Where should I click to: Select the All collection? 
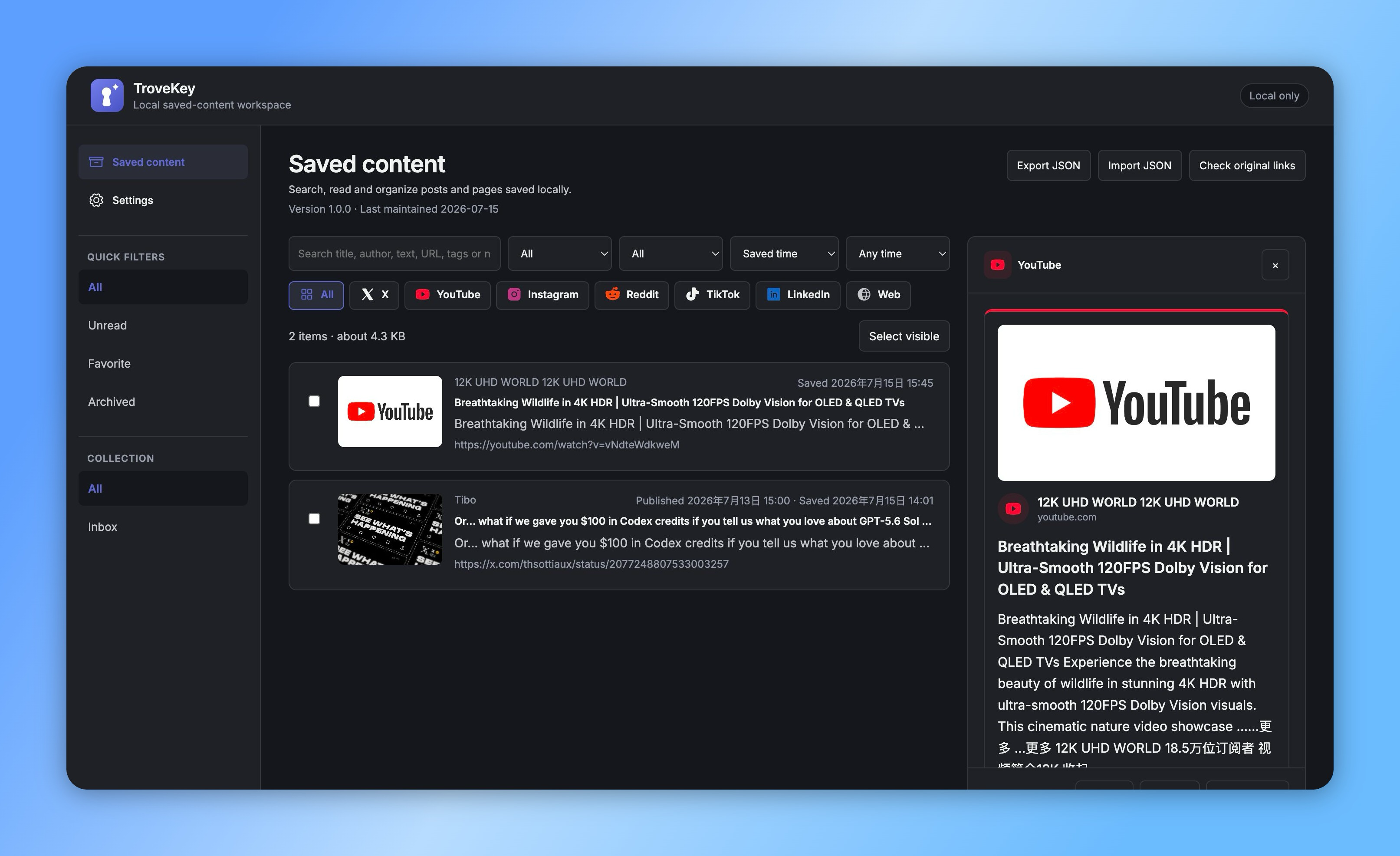(163, 488)
